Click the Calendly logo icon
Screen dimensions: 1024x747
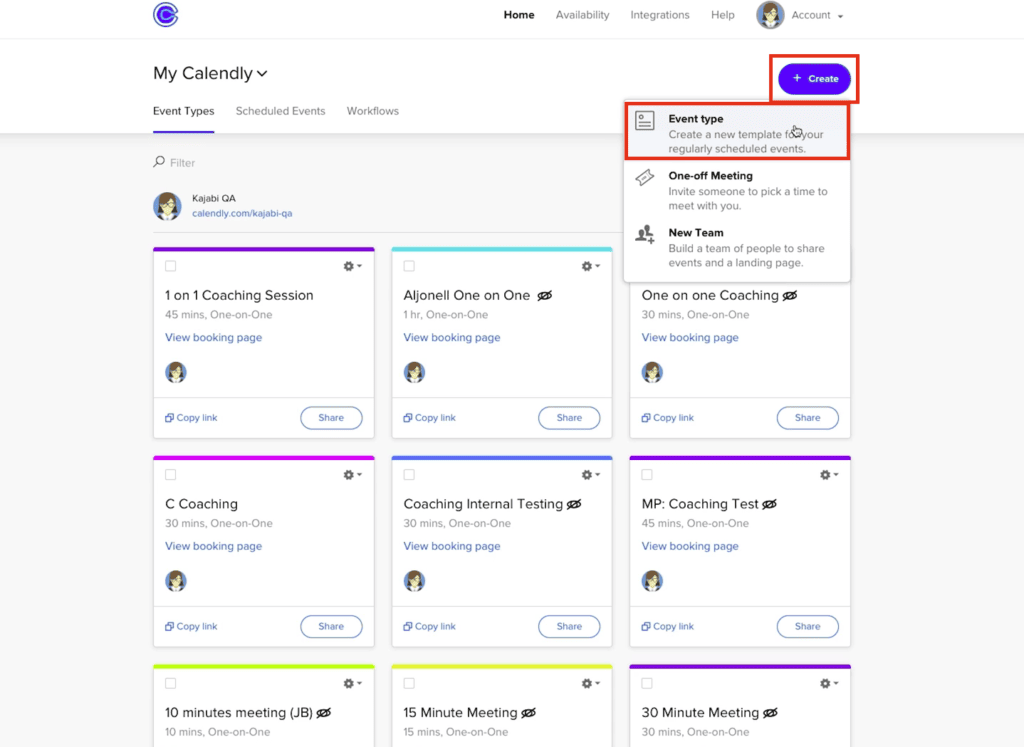pyautogui.click(x=165, y=14)
